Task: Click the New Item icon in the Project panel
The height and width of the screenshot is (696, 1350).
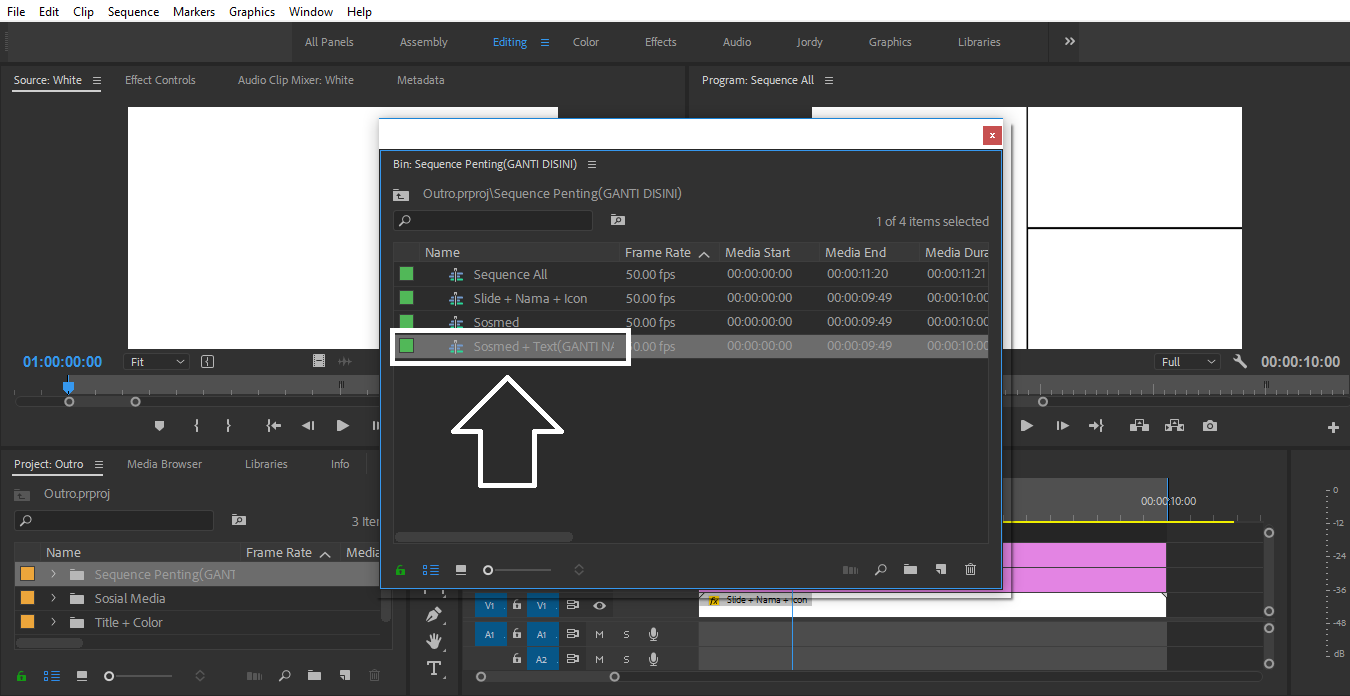Action: [344, 676]
